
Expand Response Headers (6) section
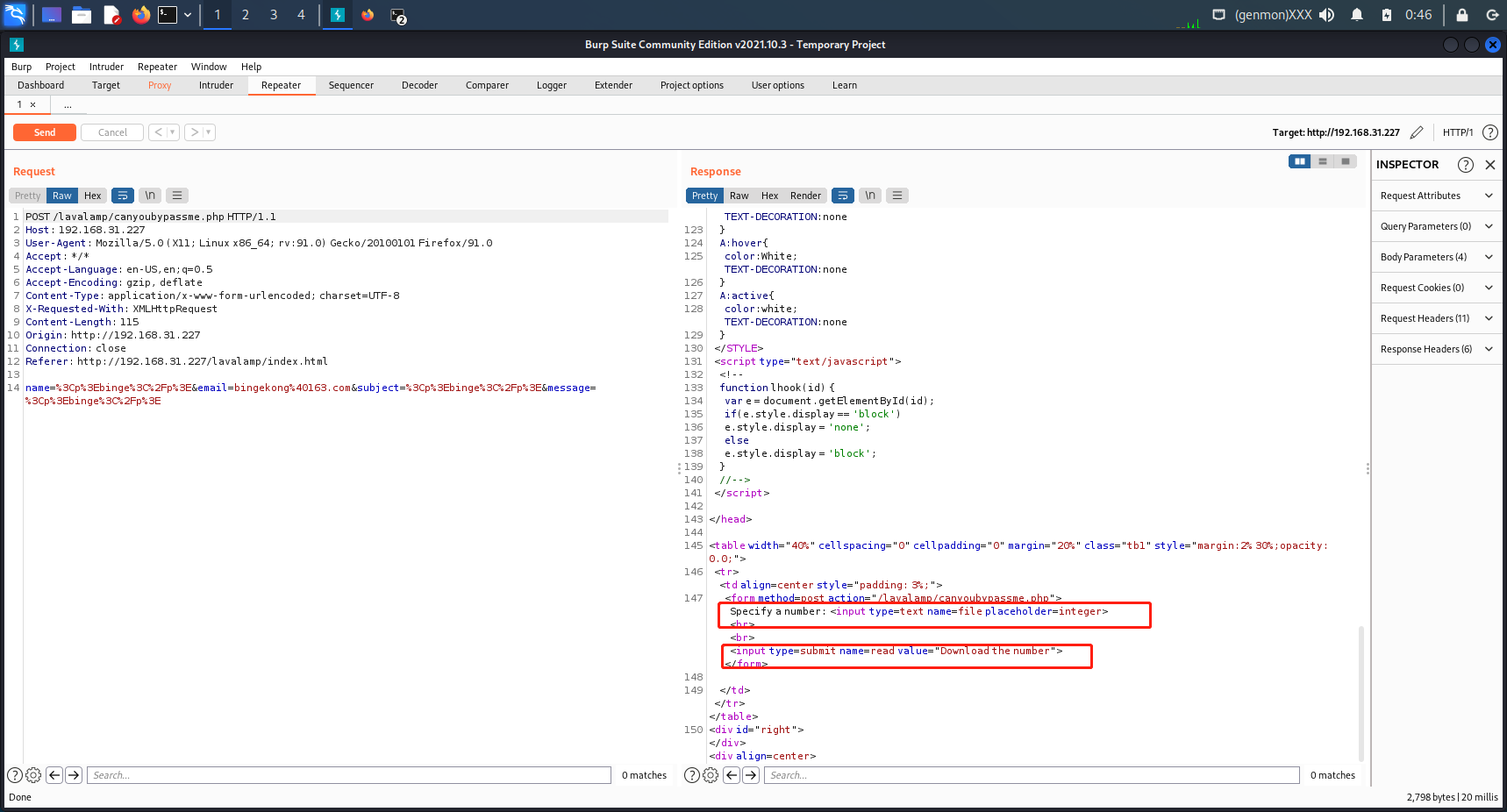[1437, 349]
